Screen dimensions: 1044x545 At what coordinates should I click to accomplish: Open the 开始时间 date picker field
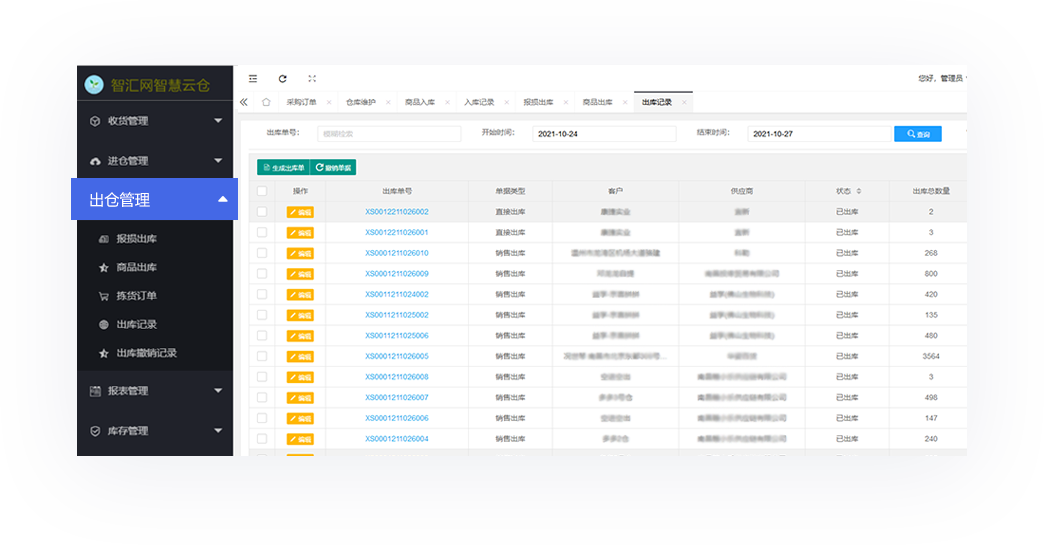click(604, 134)
